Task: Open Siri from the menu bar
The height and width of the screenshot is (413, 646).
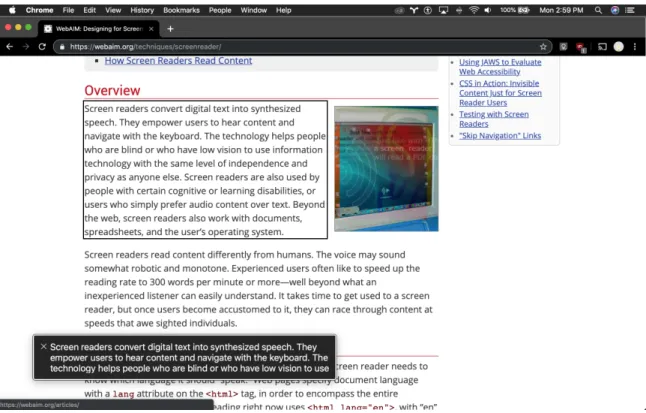Action: point(615,10)
